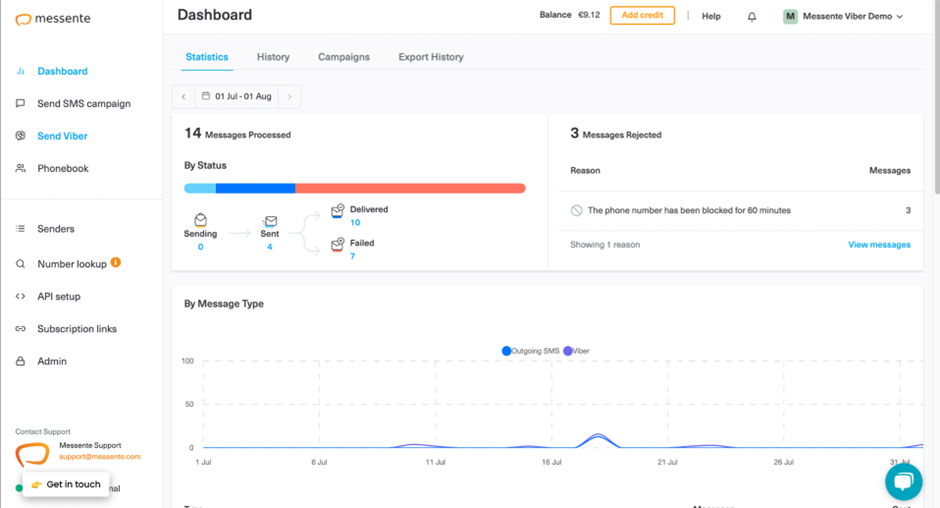Viewport: 940px width, 508px height.
Task: Click the support@messente.com email link
Action: (100, 456)
